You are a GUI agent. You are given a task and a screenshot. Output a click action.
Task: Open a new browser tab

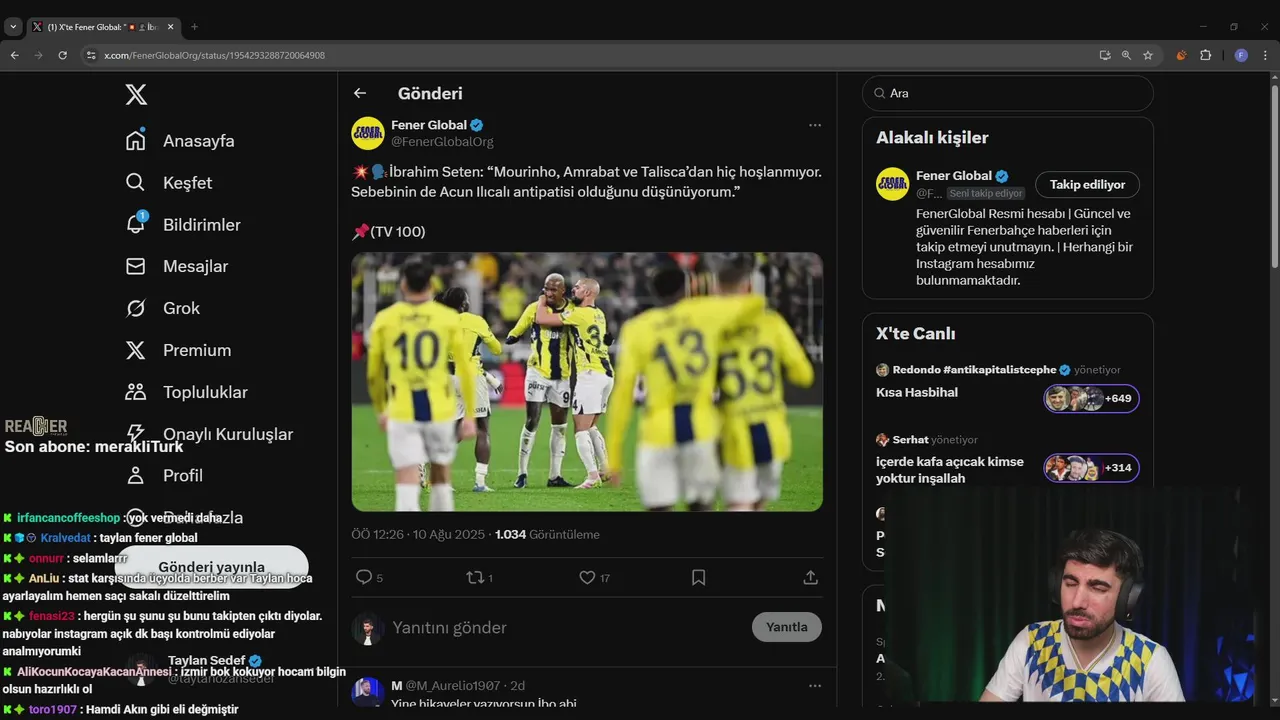click(194, 26)
